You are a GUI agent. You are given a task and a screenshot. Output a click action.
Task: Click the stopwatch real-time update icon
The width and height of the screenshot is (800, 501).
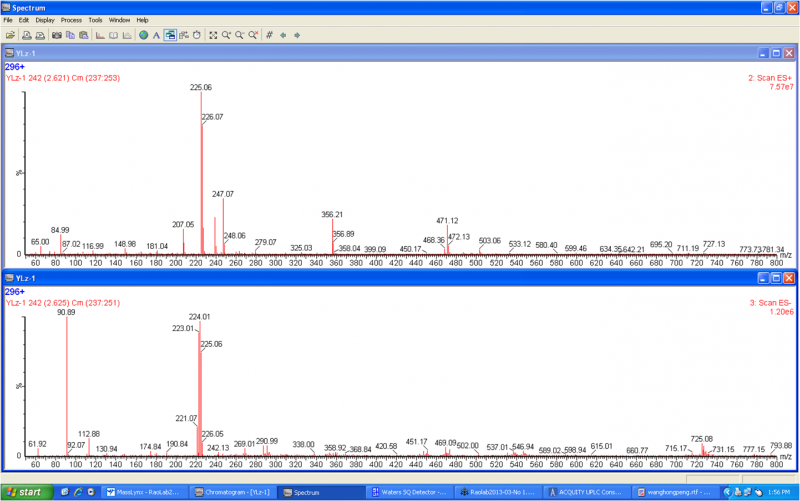coord(197,35)
